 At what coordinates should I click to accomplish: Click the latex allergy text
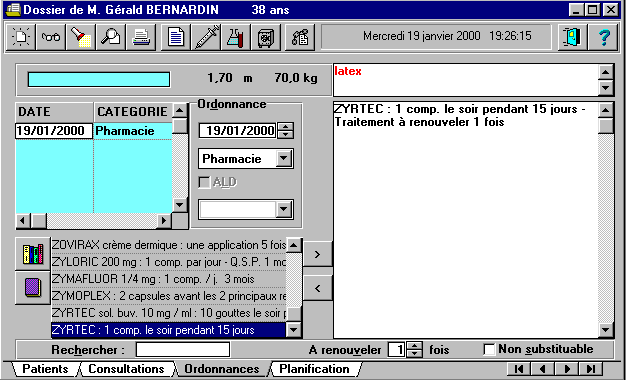(348, 71)
